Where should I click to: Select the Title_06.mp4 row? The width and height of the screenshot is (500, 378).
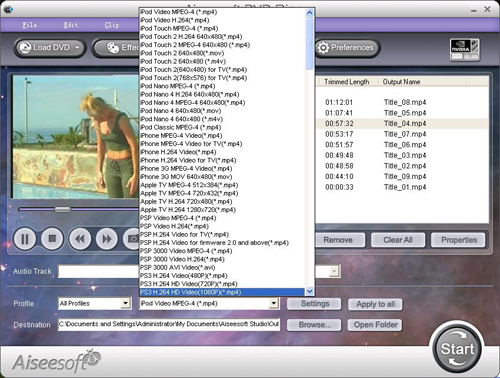[402, 145]
